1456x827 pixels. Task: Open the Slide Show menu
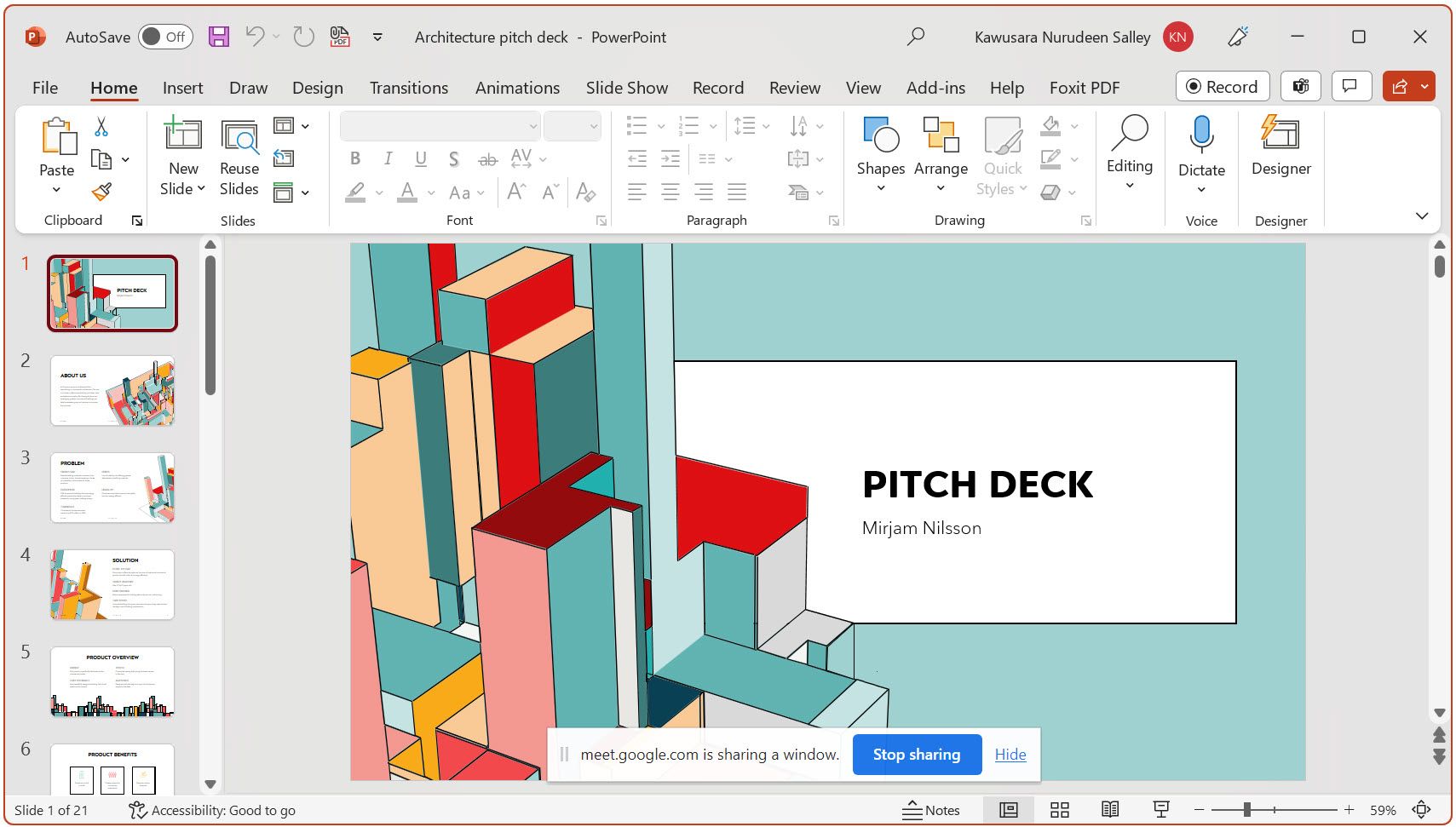click(626, 87)
